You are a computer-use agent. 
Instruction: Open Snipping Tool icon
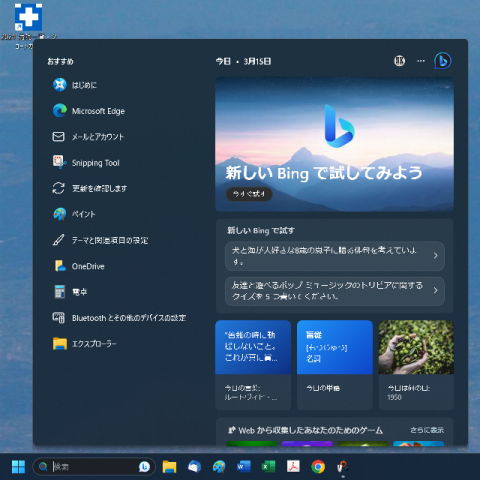tap(59, 162)
